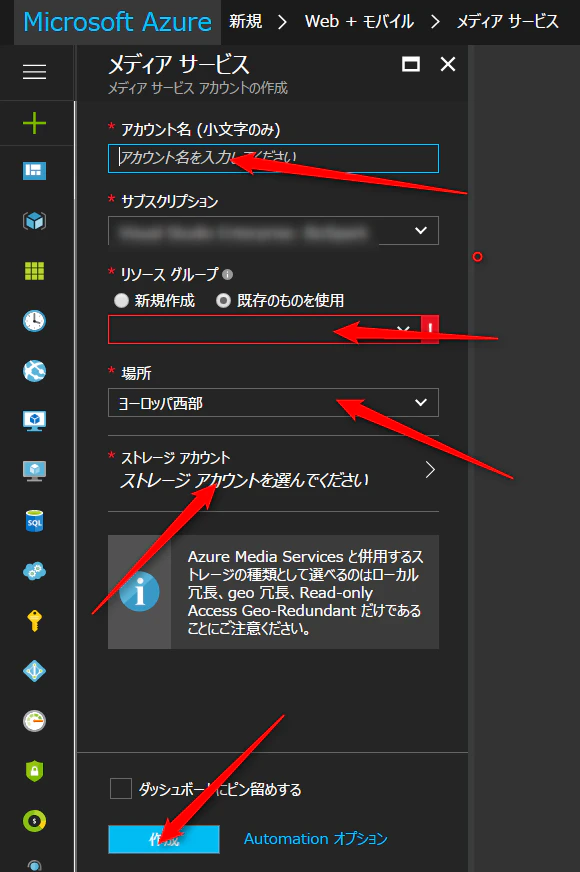Open the SQL databases icon
Image resolution: width=580 pixels, height=872 pixels.
(x=34, y=521)
